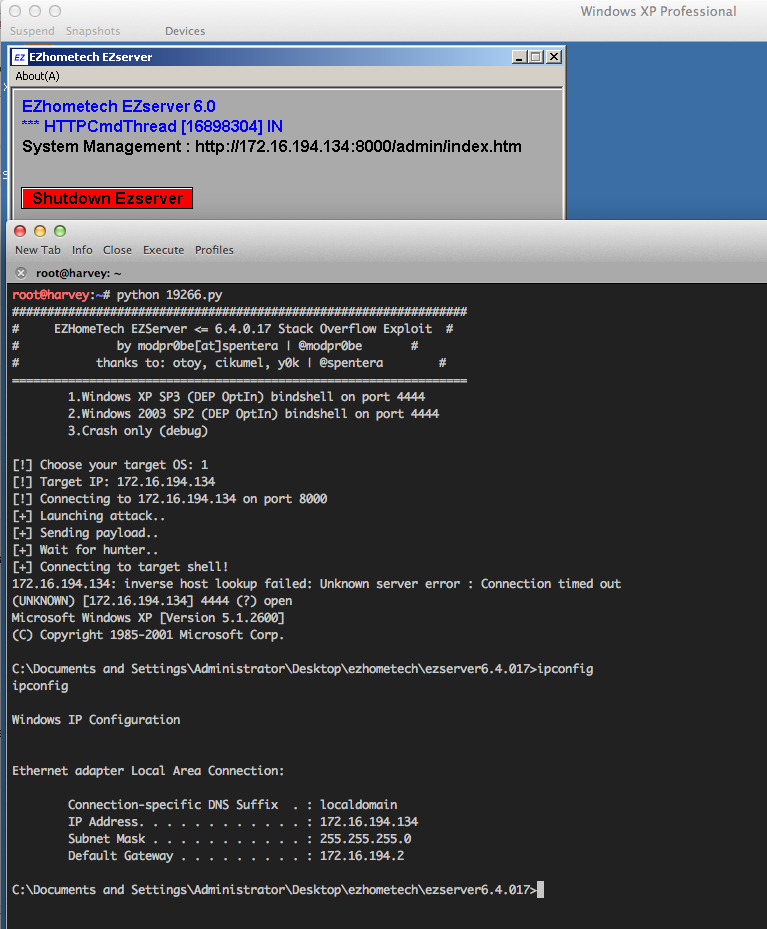Click New Tab in terminal toolbar
Image resolution: width=767 pixels, height=929 pixels.
(38, 250)
